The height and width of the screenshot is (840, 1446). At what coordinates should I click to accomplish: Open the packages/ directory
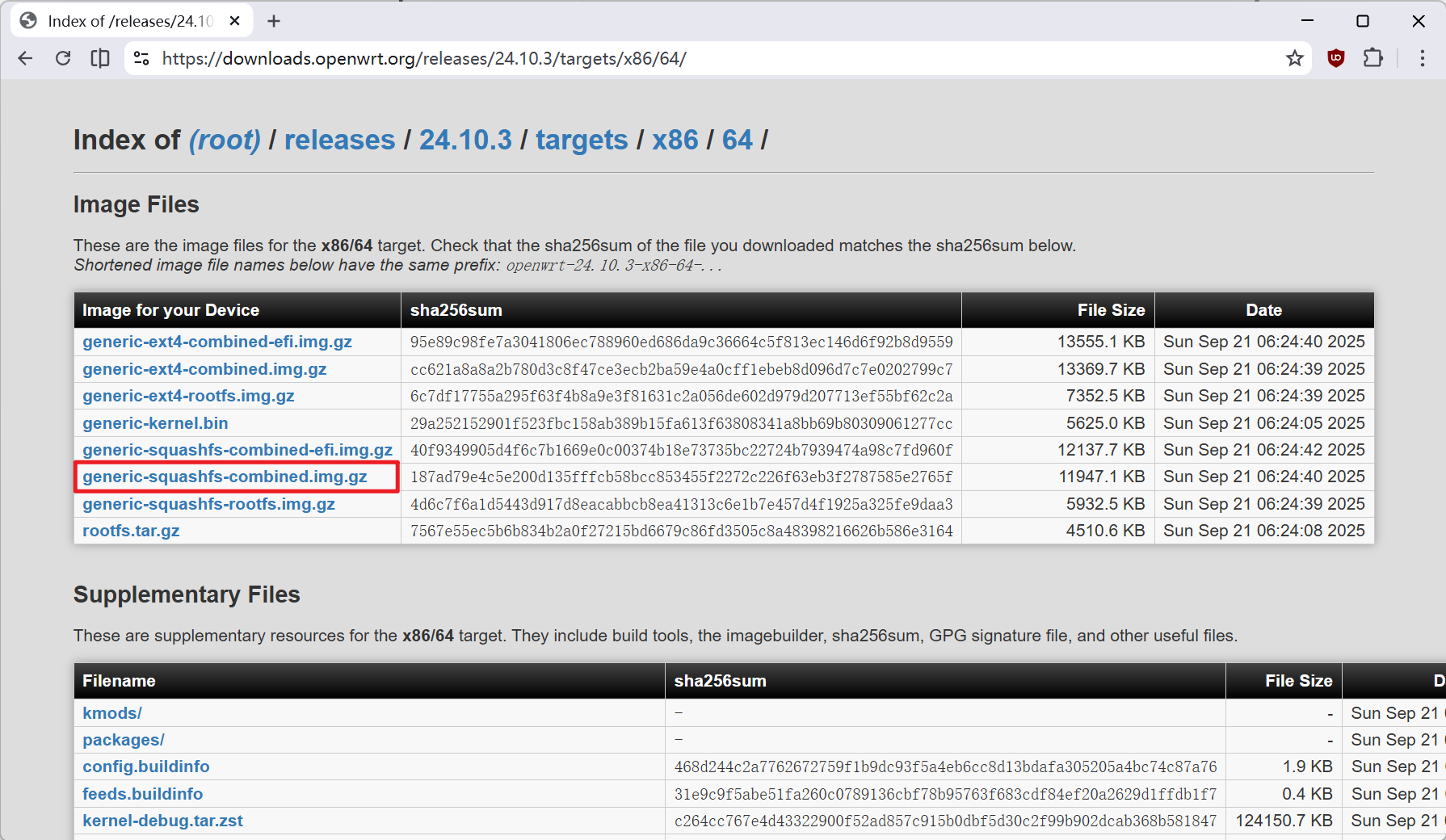[122, 739]
